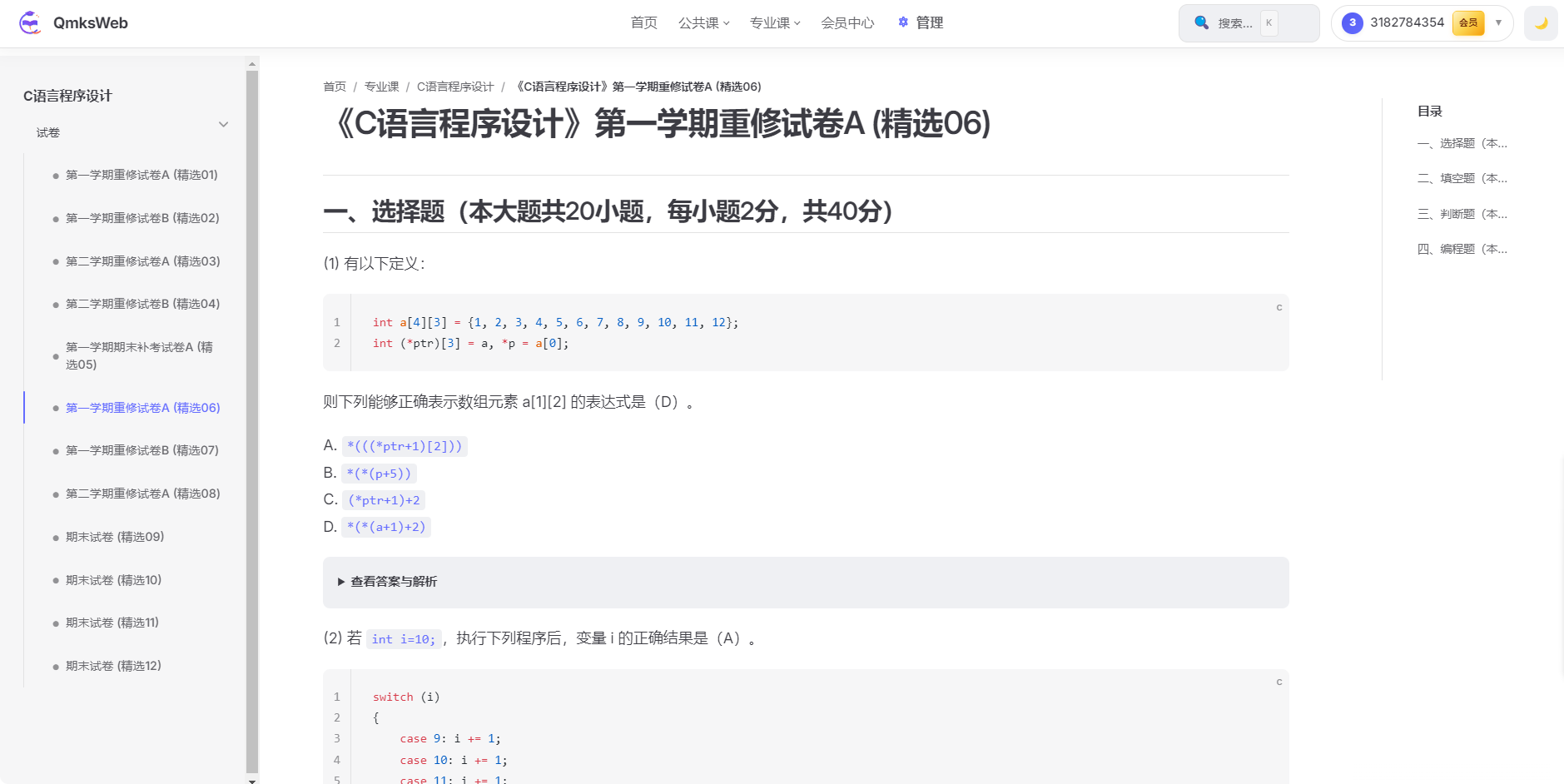1564x784 pixels.
Task: Click the sidebar title C语言程序设计
Action: pyautogui.click(x=67, y=96)
